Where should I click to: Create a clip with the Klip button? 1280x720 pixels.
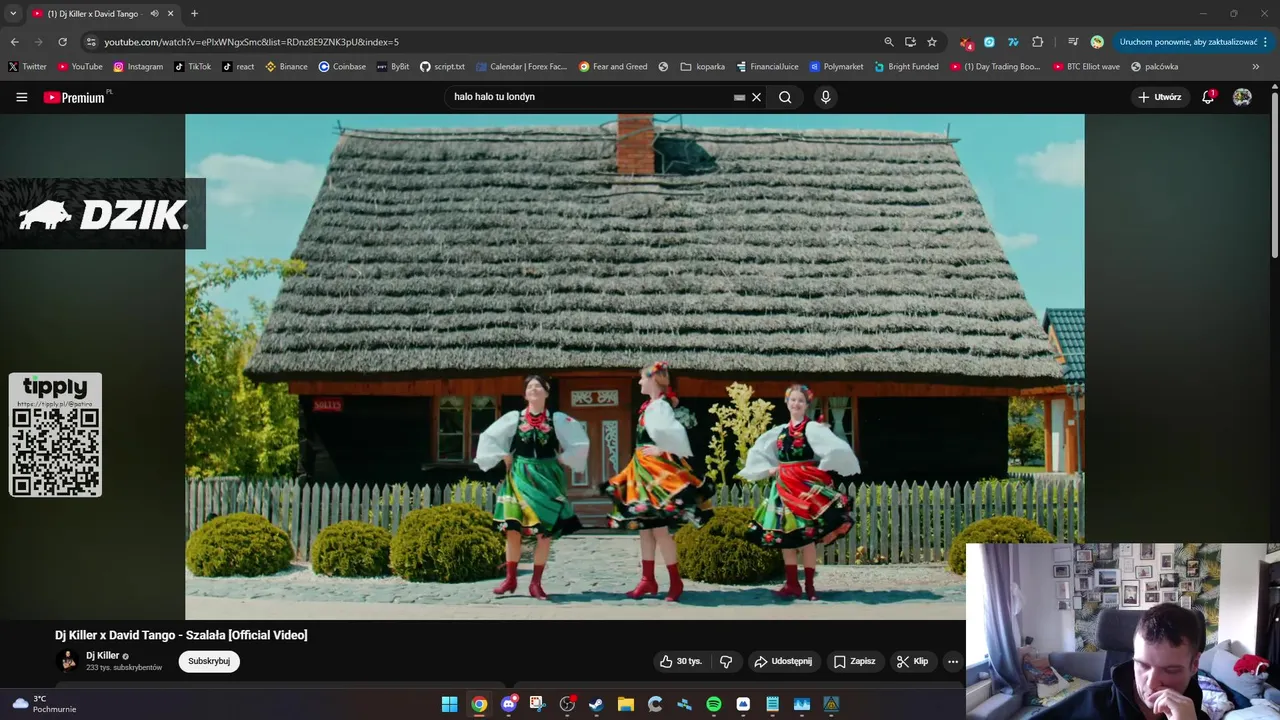coord(912,661)
